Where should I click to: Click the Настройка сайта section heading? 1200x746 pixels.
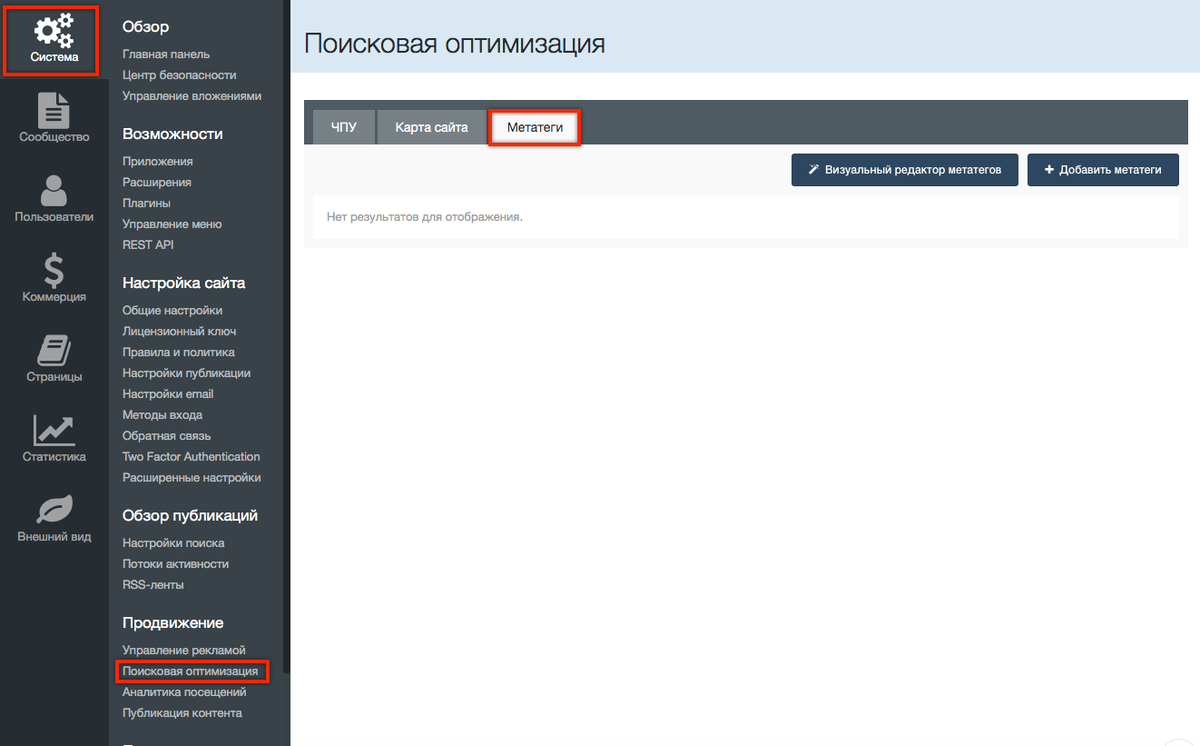coord(183,283)
